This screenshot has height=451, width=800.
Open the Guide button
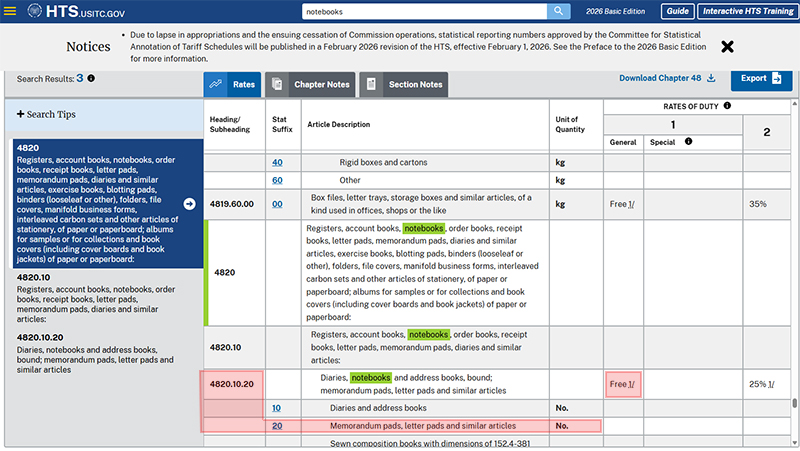pos(677,11)
